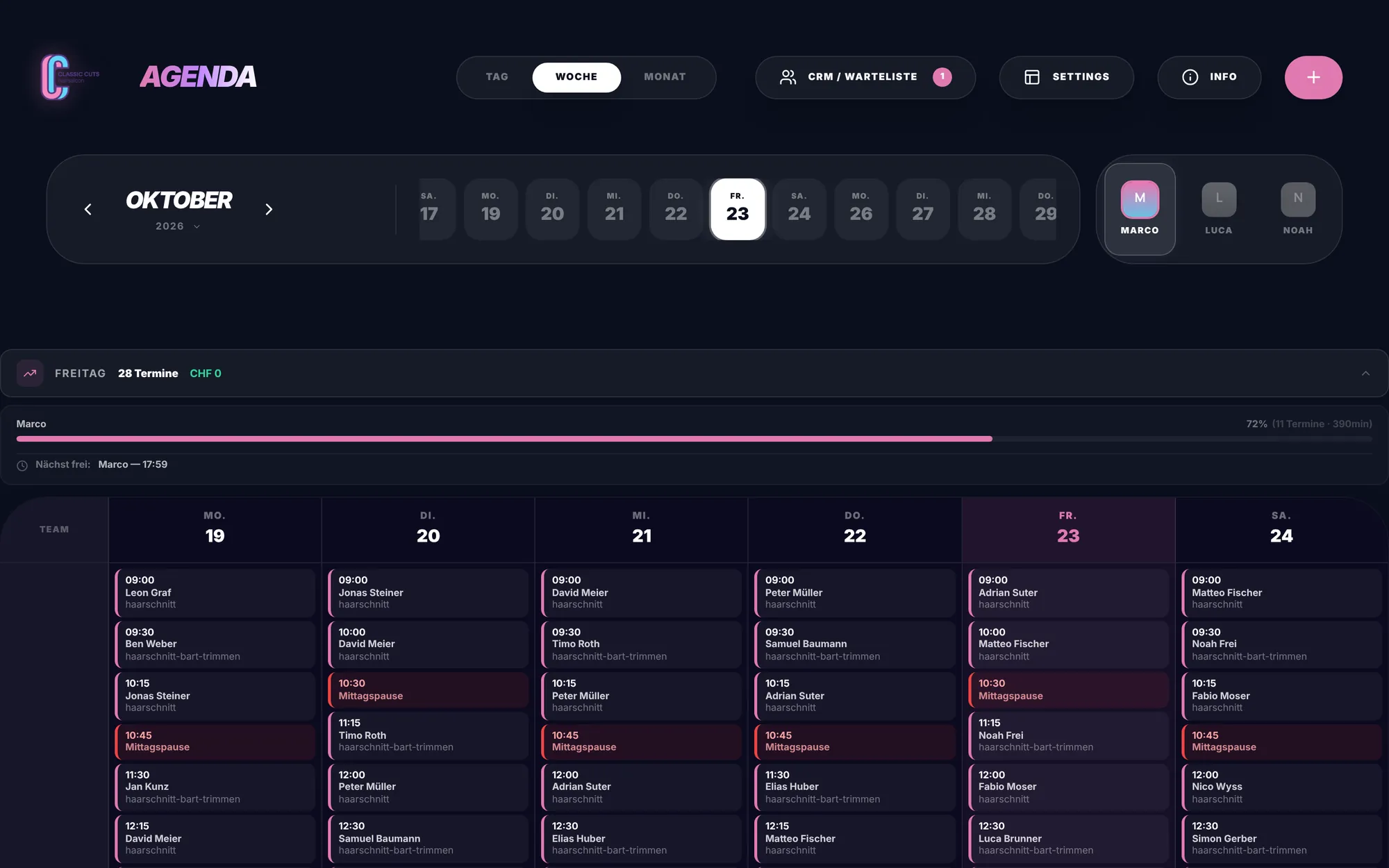Open the 2026 year dropdown

pos(178,226)
